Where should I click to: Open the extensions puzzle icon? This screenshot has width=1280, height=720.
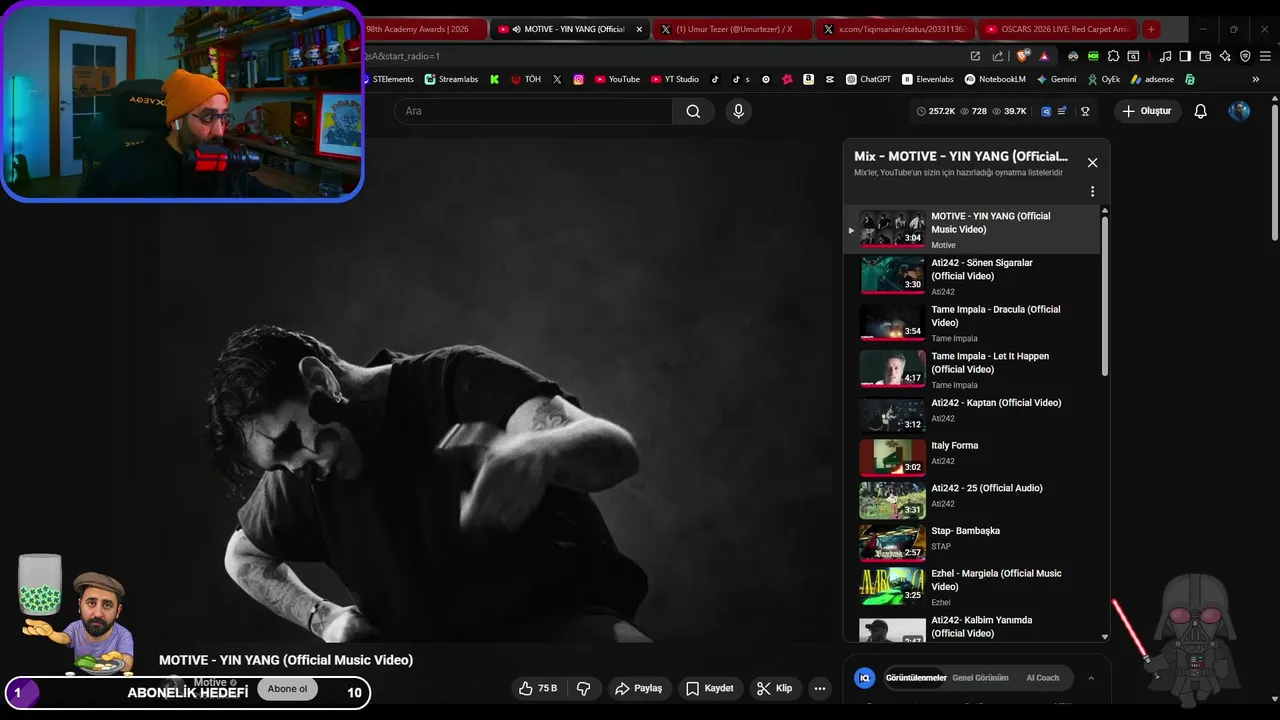(1115, 56)
